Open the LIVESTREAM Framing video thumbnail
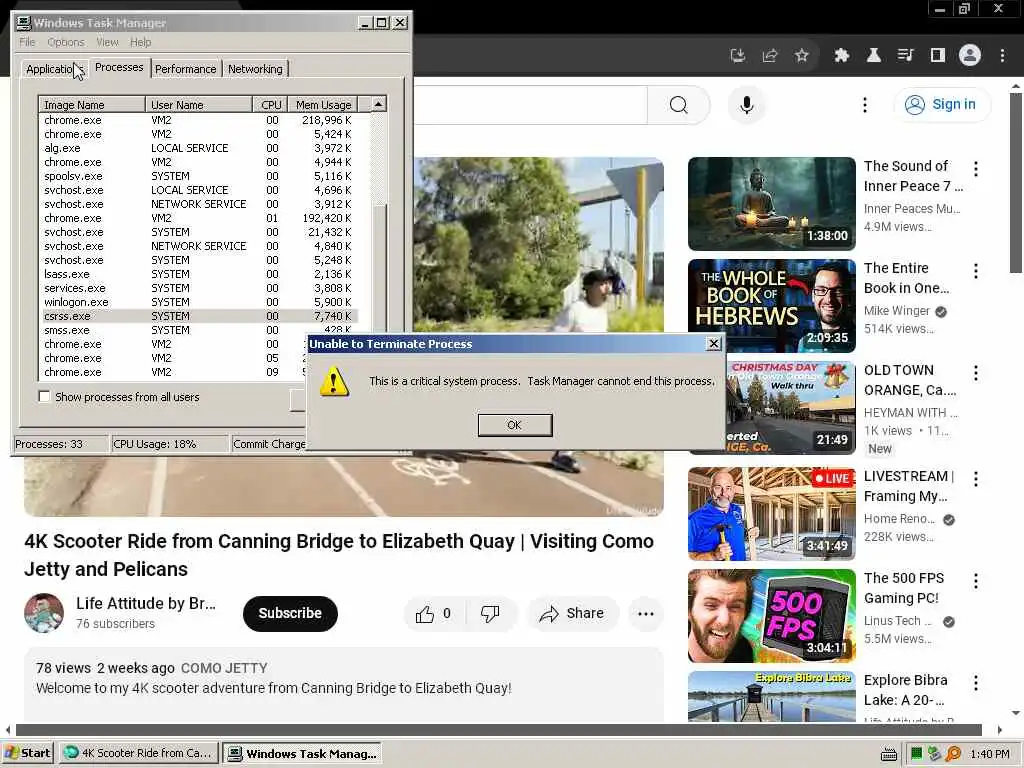The height and width of the screenshot is (768, 1024). 771,513
